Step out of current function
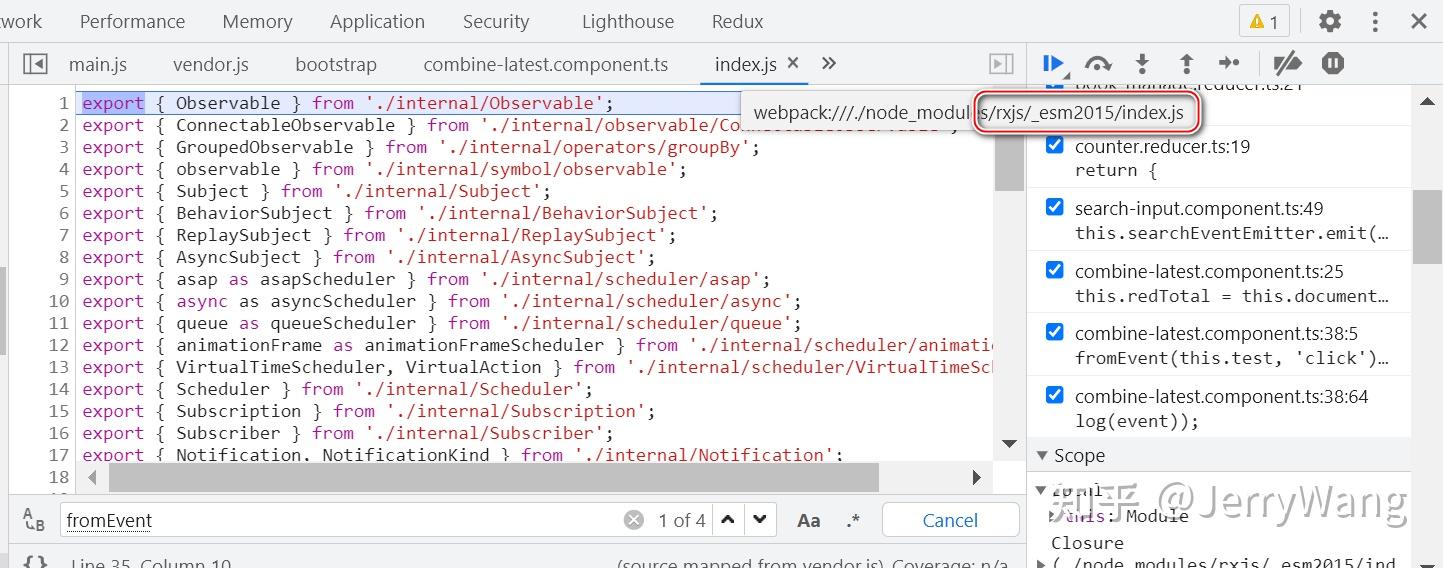1443x568 pixels. (1186, 64)
